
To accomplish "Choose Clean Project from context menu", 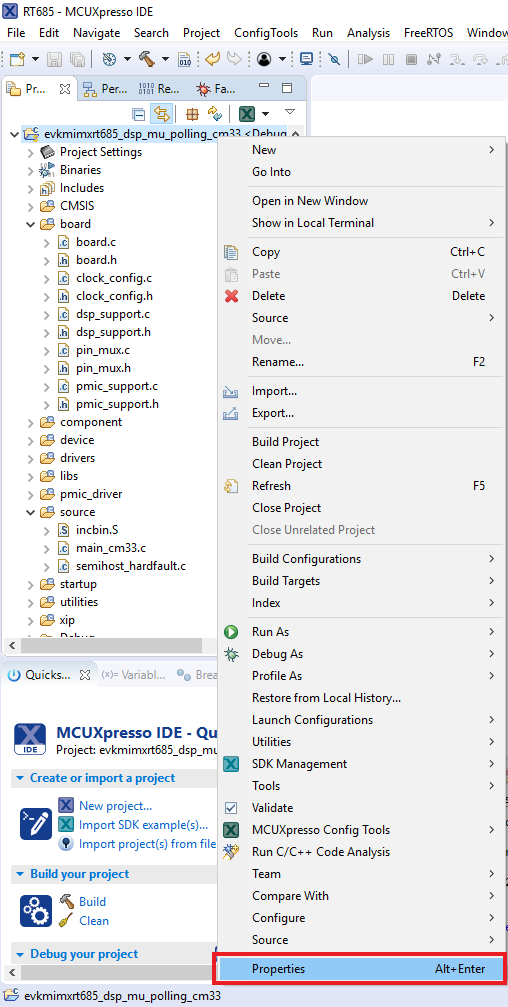I will 287,464.
